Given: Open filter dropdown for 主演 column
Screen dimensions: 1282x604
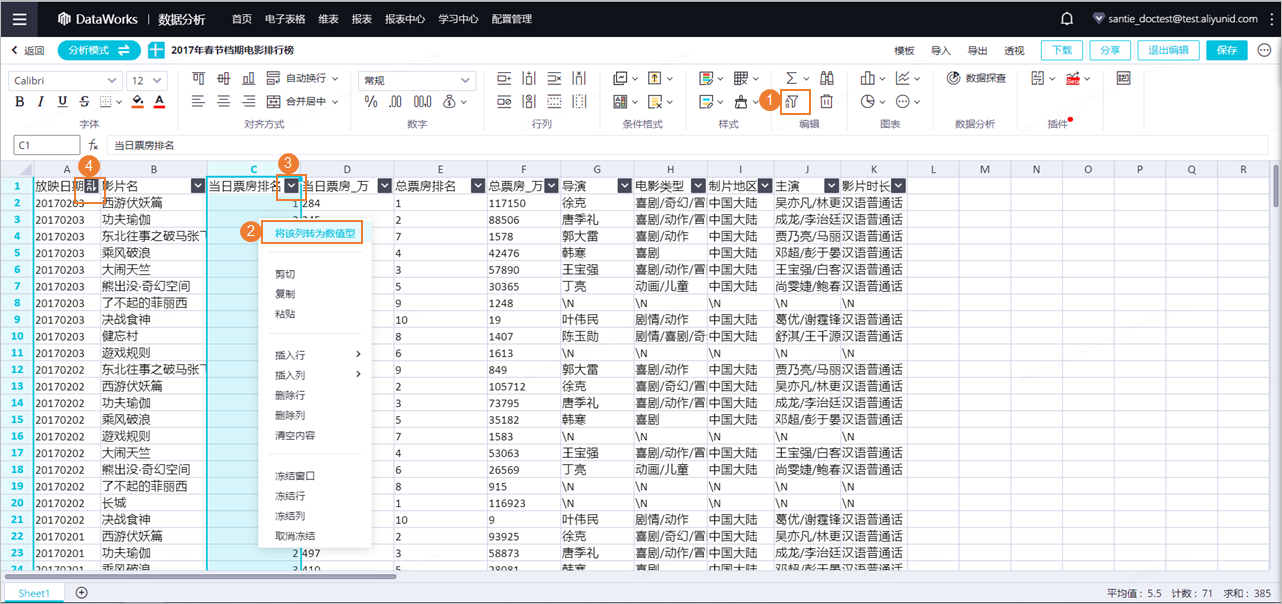Looking at the screenshot, I should [x=831, y=186].
